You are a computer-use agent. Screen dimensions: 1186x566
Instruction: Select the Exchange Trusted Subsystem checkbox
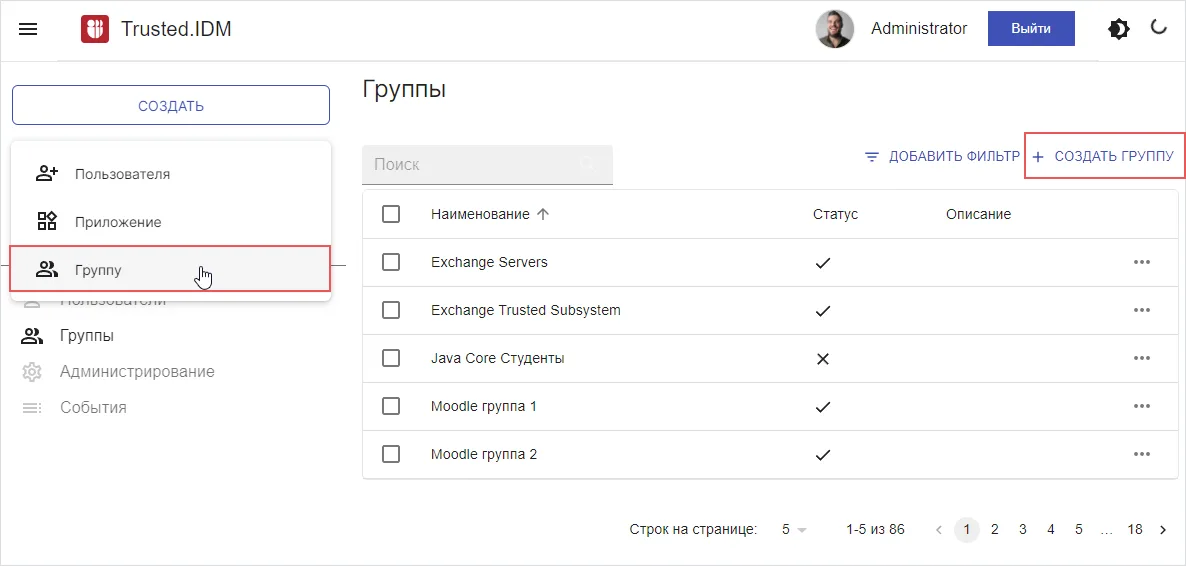(391, 310)
